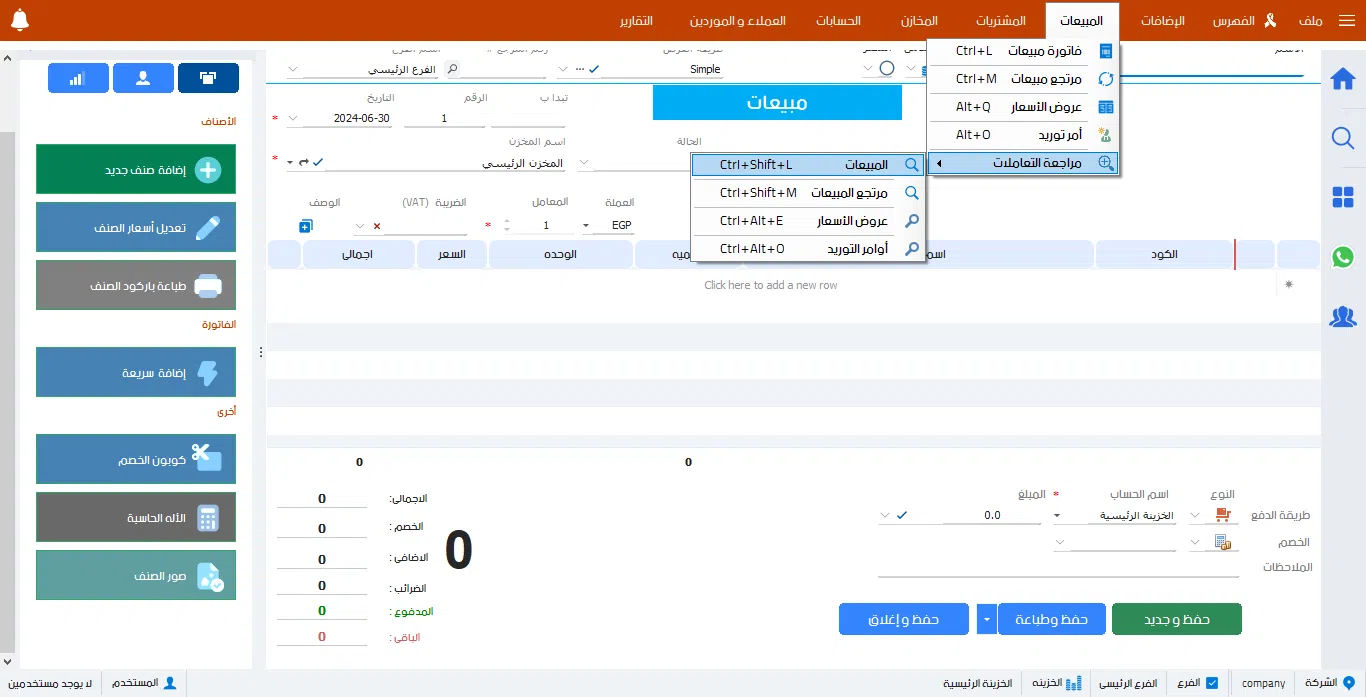
Task: Click the notification bell icon
Action: [19, 21]
